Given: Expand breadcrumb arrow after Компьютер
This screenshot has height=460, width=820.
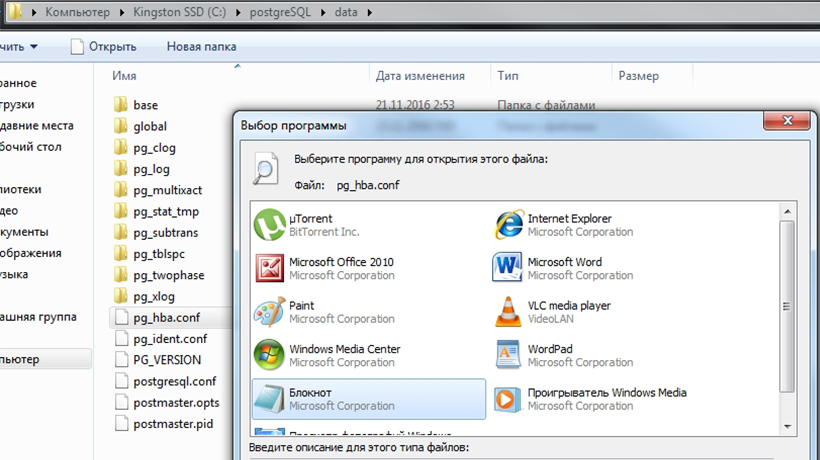Looking at the screenshot, I should (x=124, y=13).
